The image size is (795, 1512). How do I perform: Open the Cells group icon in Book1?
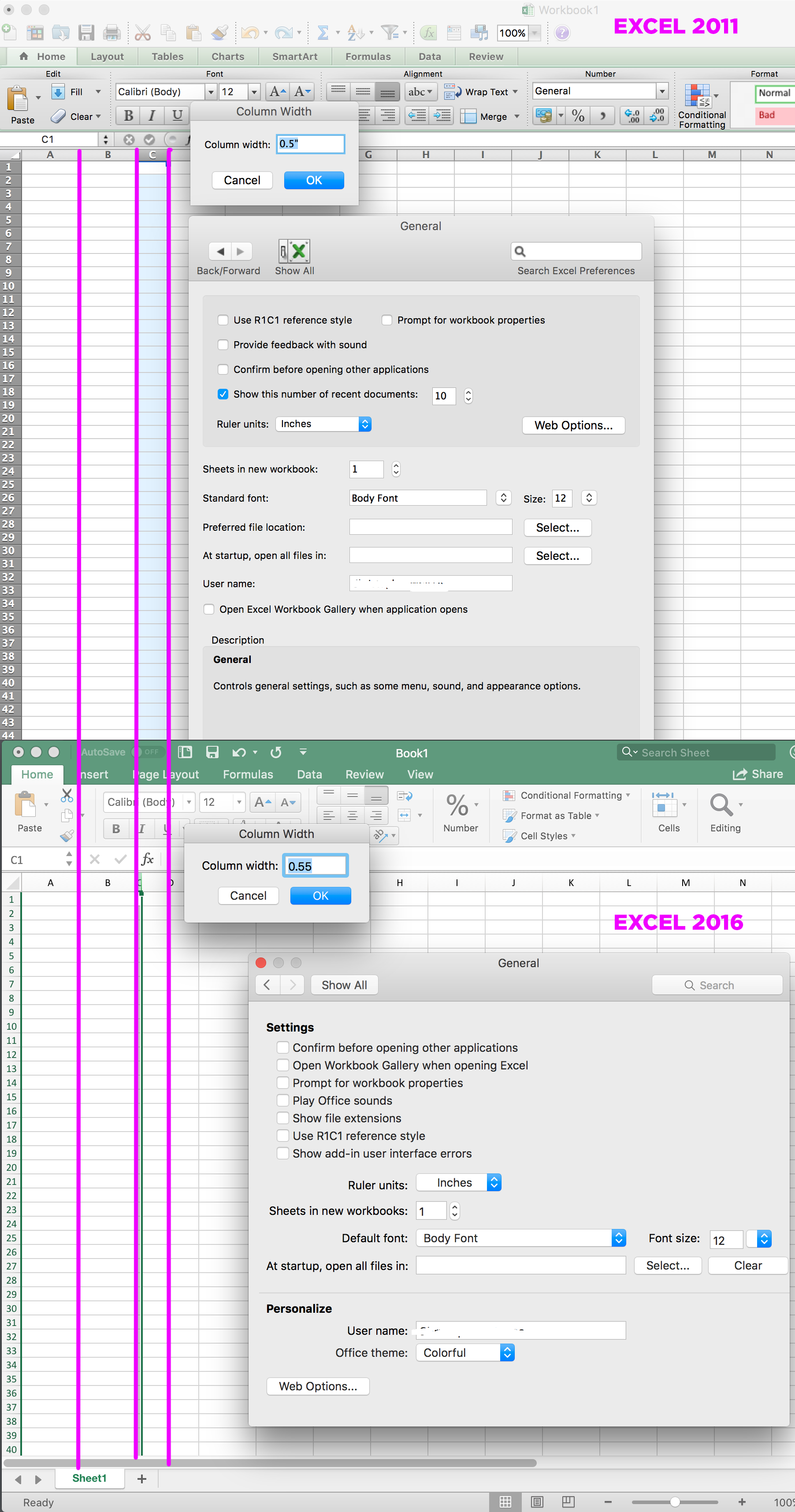pyautogui.click(x=664, y=804)
